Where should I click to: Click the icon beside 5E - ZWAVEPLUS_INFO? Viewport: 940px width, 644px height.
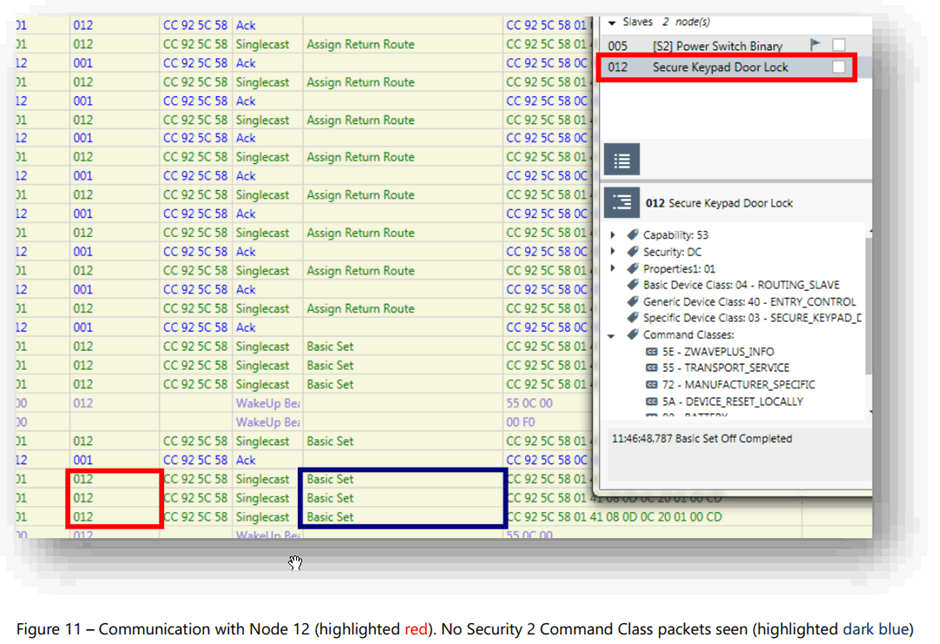[652, 351]
